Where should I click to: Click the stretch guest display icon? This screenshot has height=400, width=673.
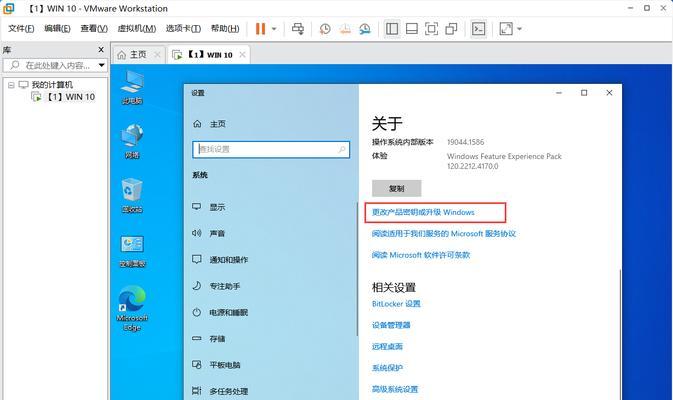(506, 29)
